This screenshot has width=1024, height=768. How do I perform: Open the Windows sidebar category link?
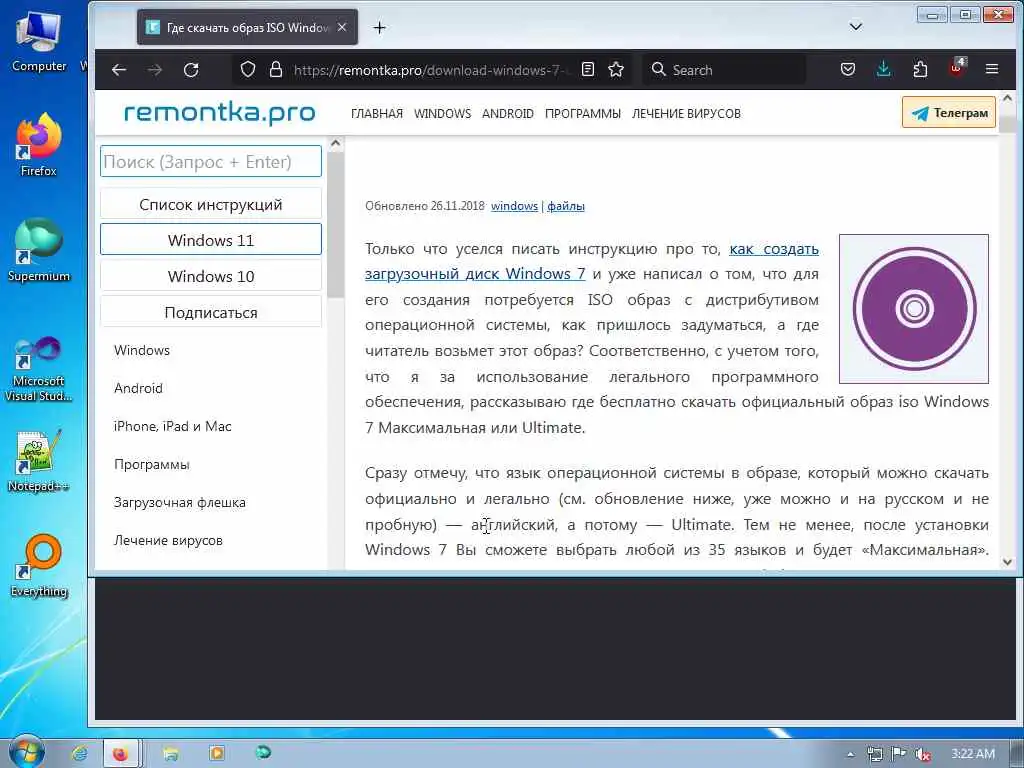[x=142, y=350]
